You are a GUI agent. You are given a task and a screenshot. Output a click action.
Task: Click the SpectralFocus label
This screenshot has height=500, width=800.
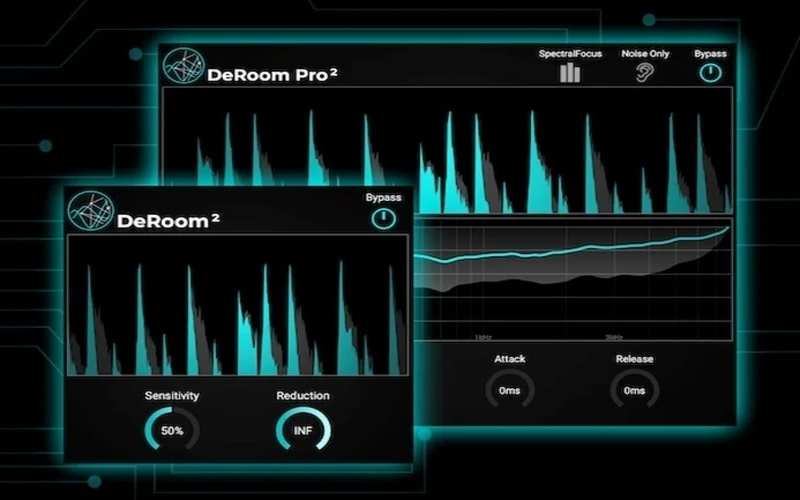click(x=570, y=54)
